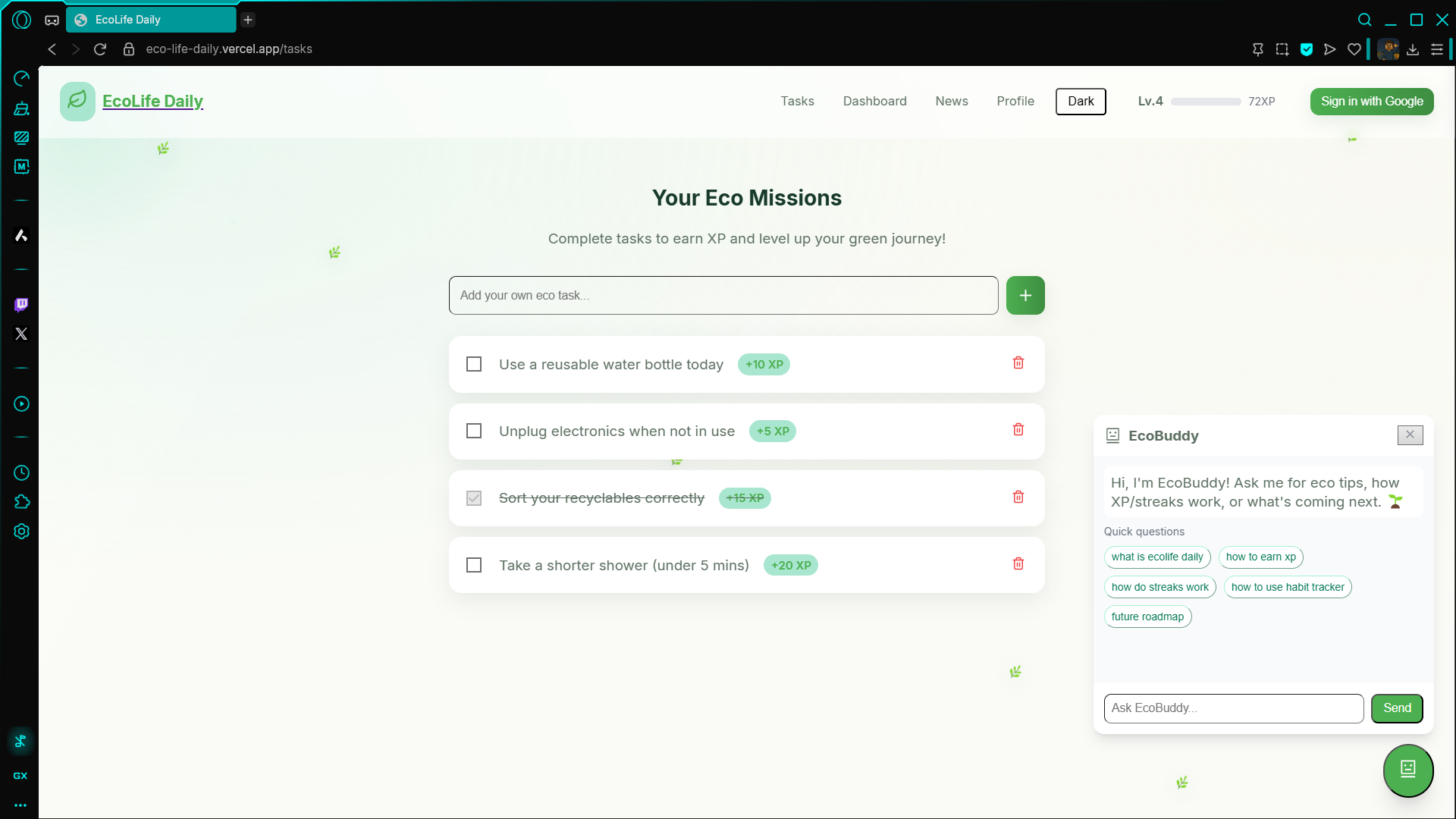
Task: Click the floating EcoBuddy chat icon
Action: pos(1407,770)
